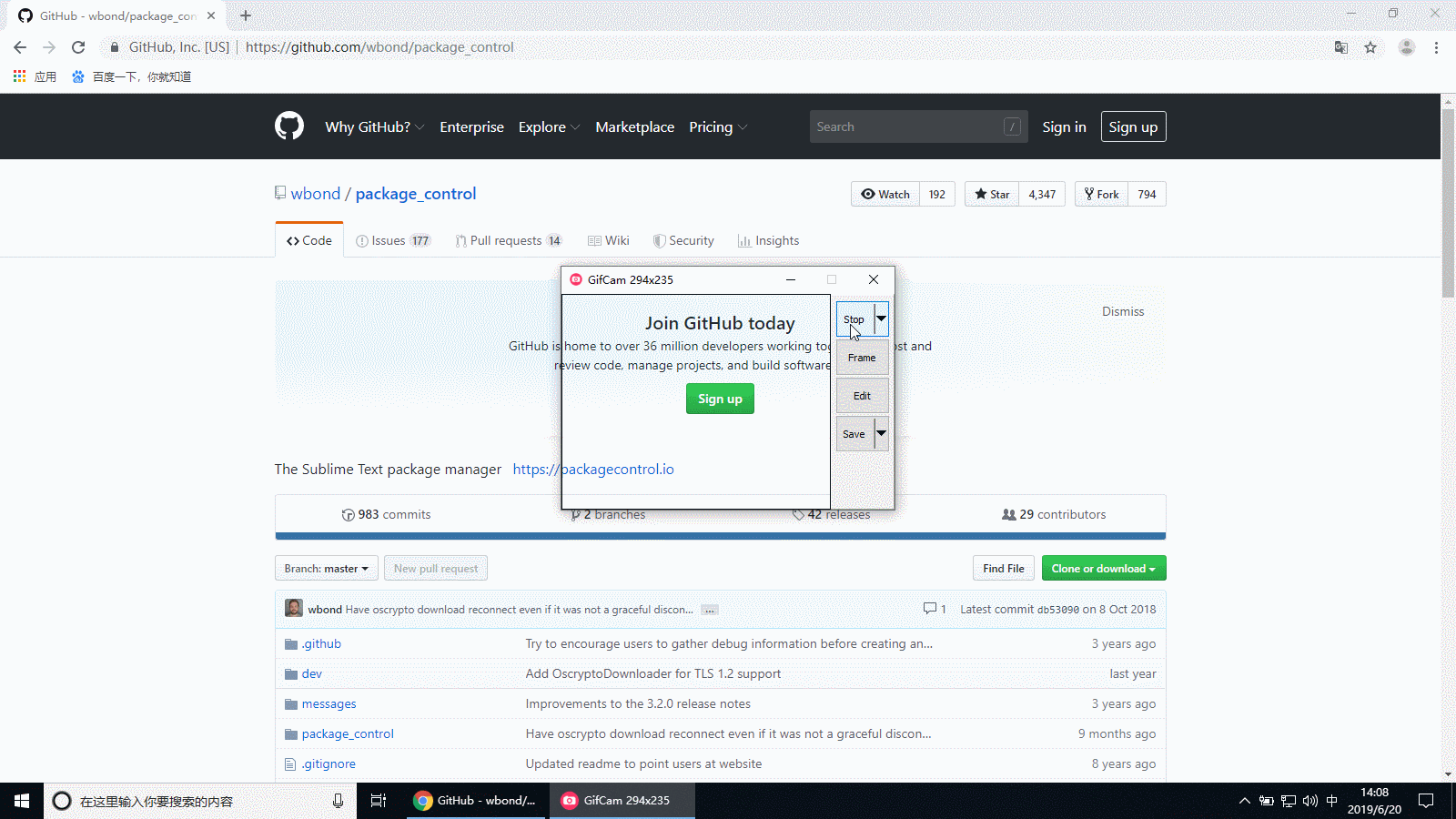1456x819 pixels.
Task: View the 983 commits
Action: click(386, 514)
